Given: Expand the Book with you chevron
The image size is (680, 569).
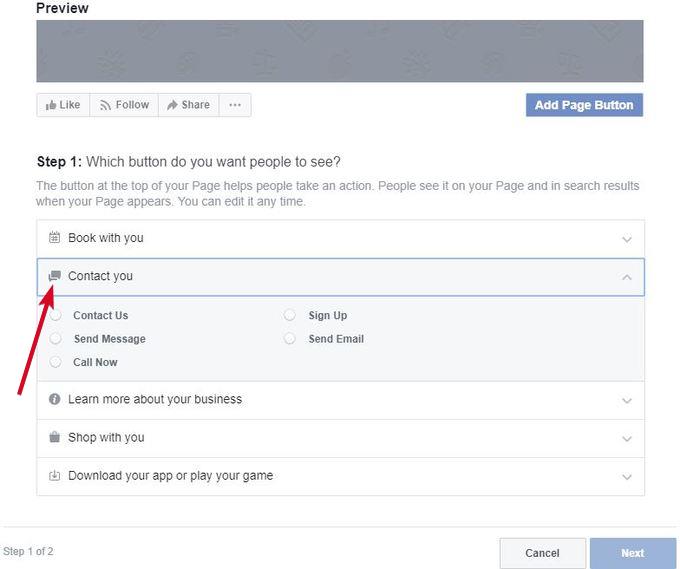Looking at the screenshot, I should click(627, 239).
